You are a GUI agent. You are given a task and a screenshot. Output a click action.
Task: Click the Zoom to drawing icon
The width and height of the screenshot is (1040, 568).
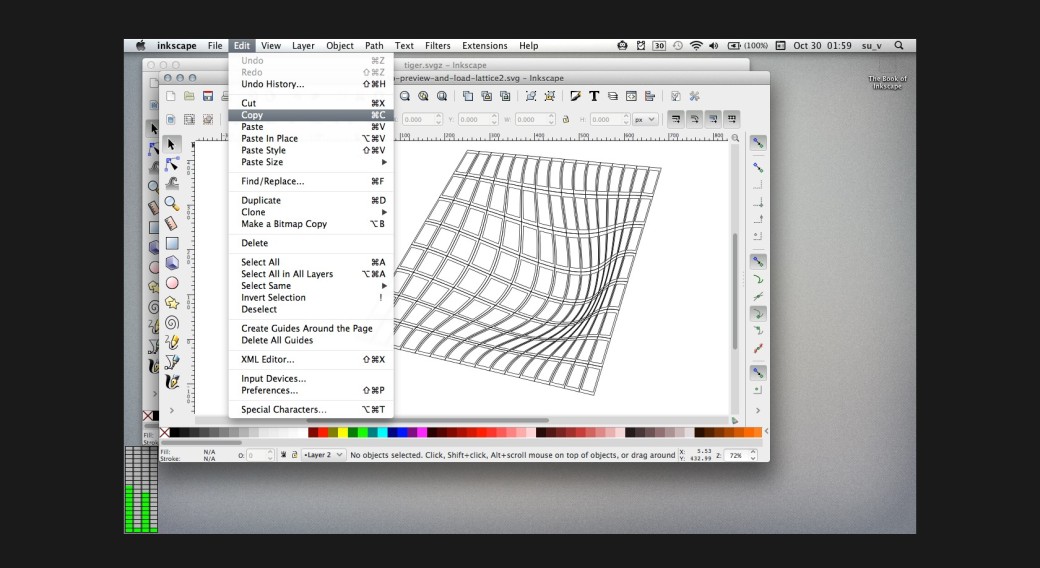423,96
